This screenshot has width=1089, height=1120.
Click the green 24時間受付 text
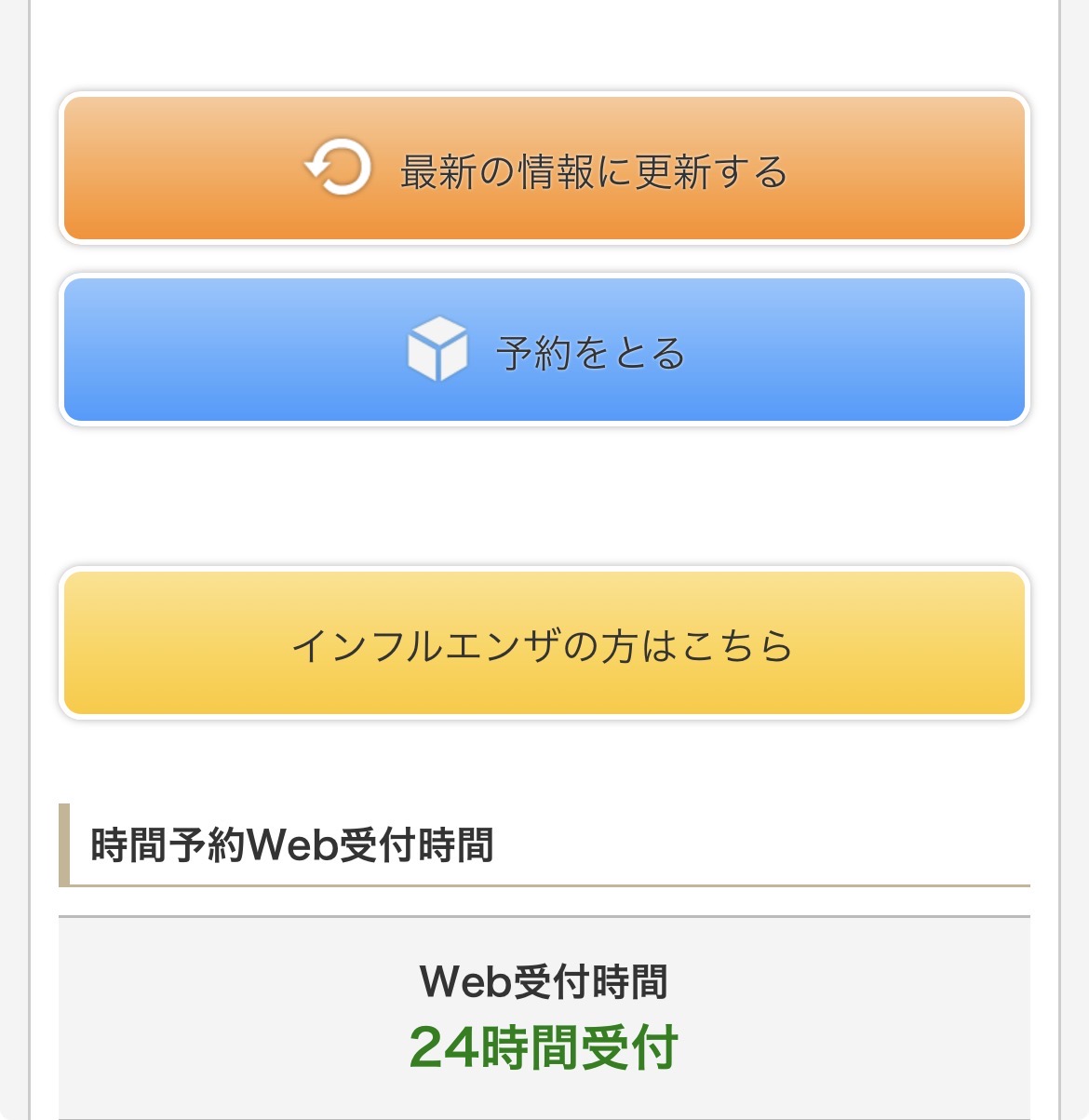(x=544, y=1047)
